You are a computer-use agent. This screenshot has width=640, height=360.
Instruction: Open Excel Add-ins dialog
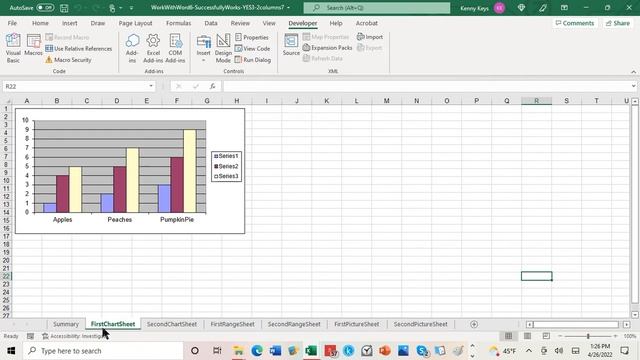pyautogui.click(x=153, y=48)
